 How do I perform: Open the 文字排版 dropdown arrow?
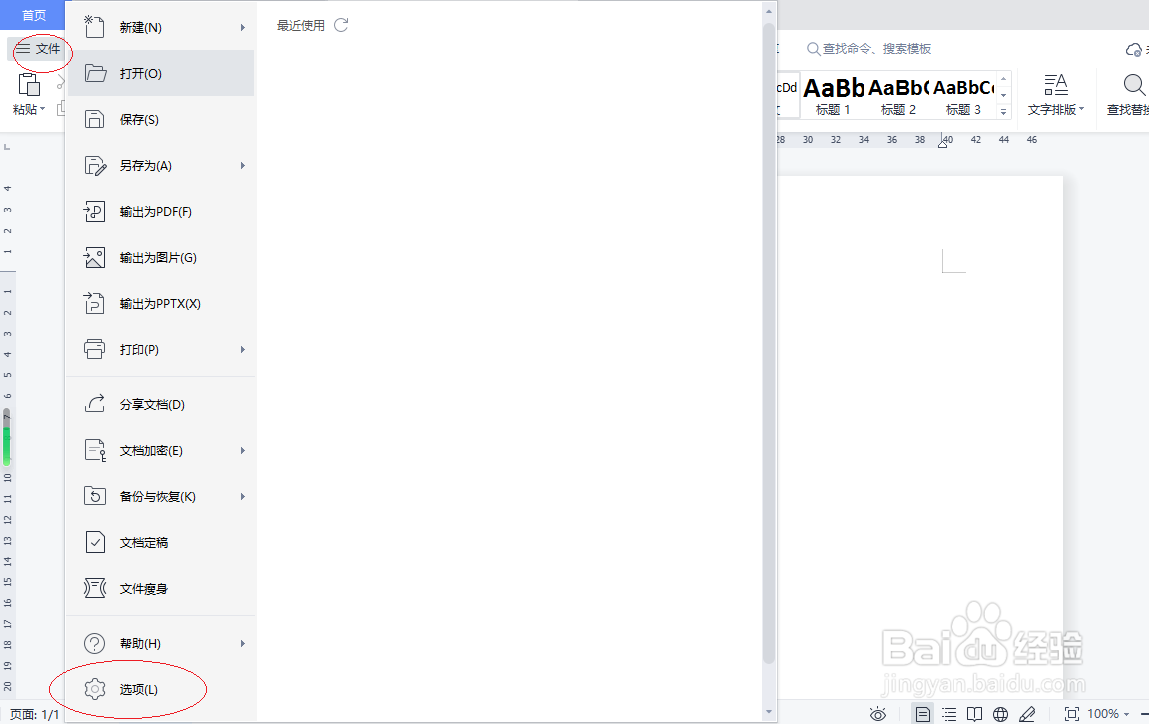1081,109
